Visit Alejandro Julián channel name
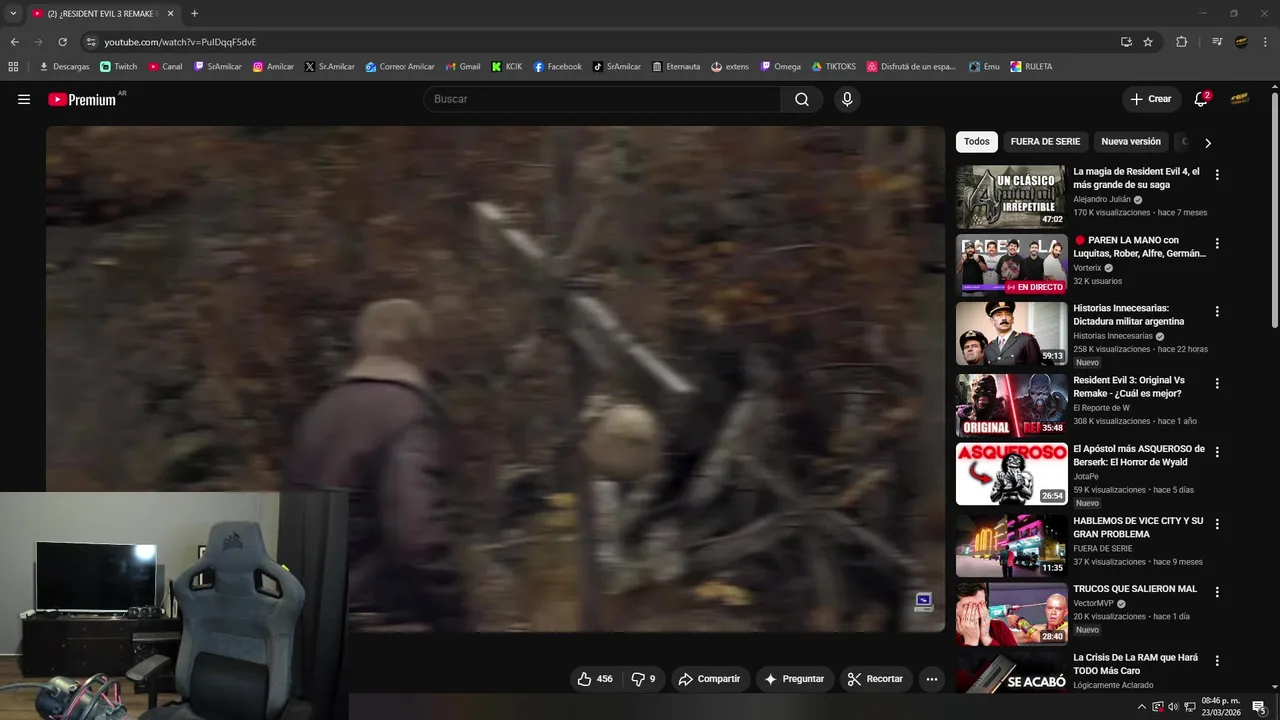Screen dimensions: 1280x720 (x=1102, y=199)
